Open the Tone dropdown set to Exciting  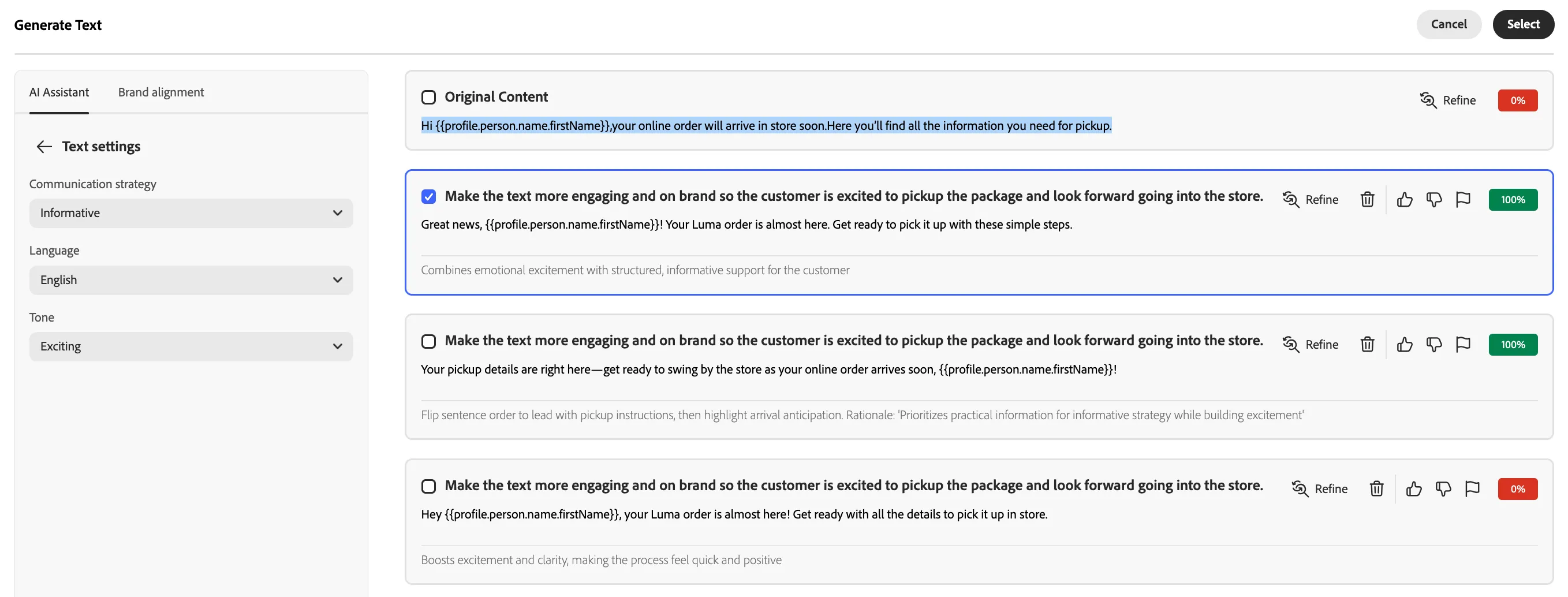click(x=191, y=346)
